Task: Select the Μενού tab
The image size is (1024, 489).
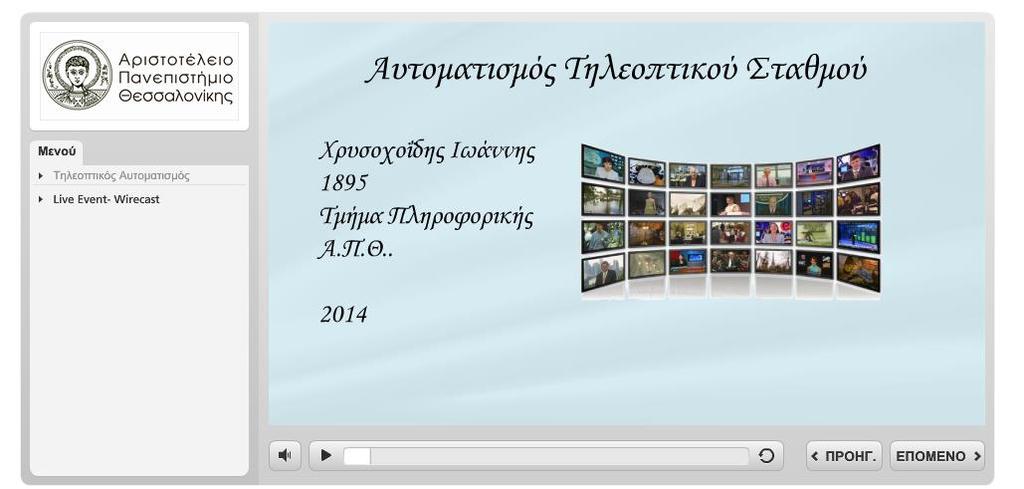Action: tap(57, 151)
